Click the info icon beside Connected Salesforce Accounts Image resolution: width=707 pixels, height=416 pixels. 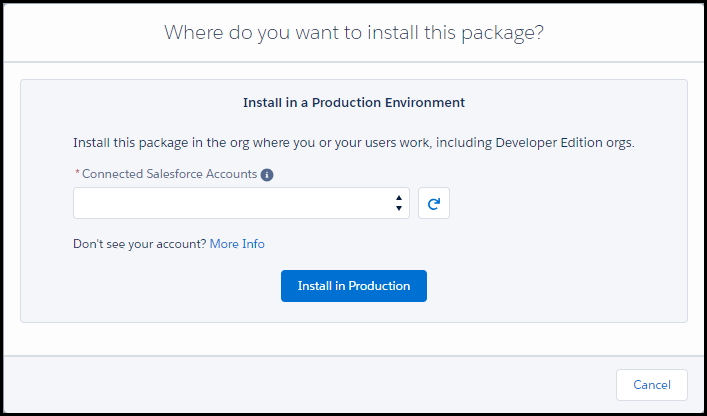pos(267,175)
